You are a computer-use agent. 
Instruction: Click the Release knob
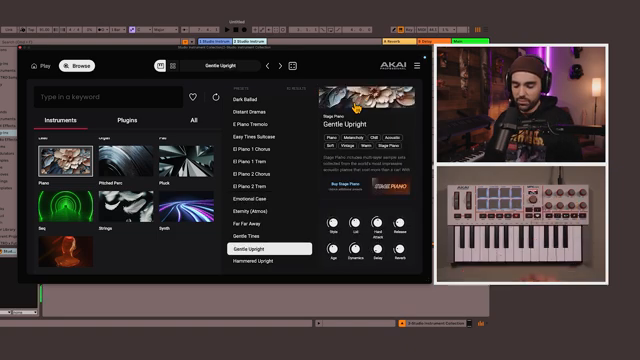pyautogui.click(x=399, y=223)
